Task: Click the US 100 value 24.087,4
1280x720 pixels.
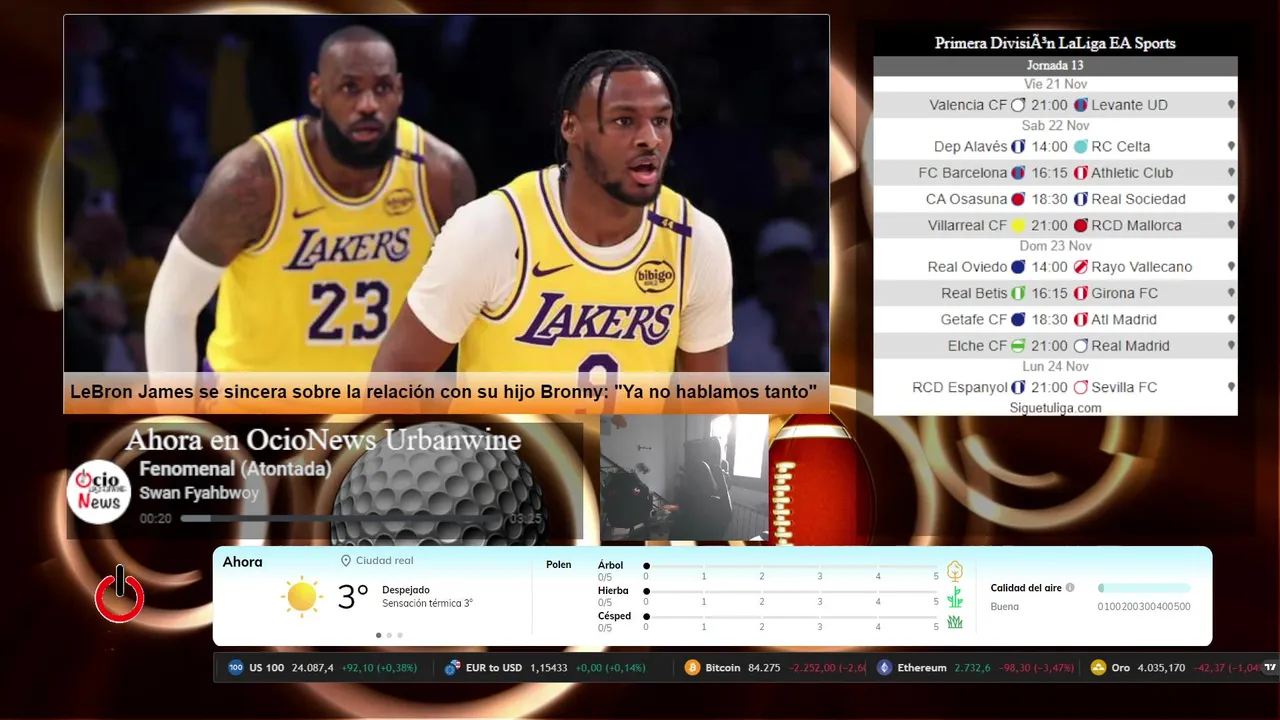Action: point(313,668)
